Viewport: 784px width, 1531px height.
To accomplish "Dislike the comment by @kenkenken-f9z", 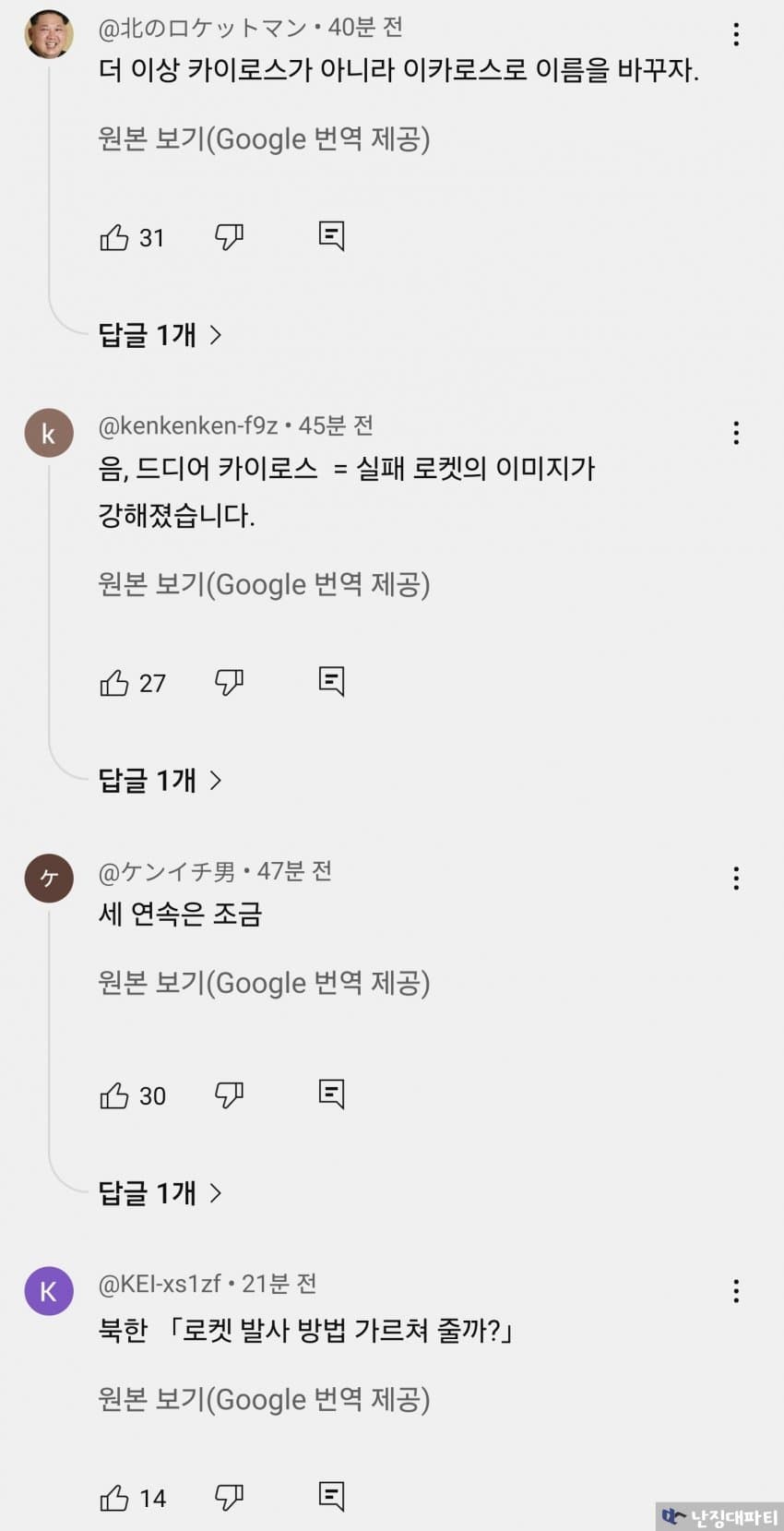I will (229, 683).
